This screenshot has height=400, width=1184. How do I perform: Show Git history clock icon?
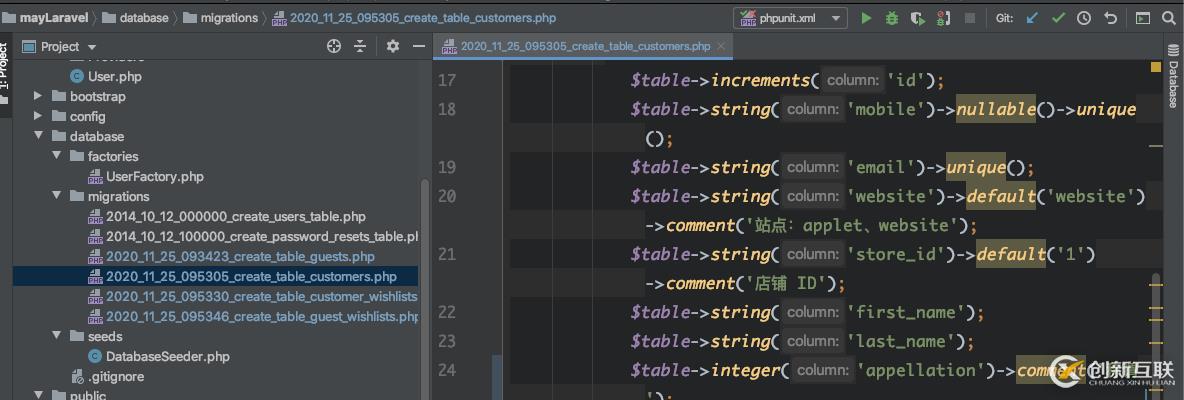click(x=1084, y=18)
